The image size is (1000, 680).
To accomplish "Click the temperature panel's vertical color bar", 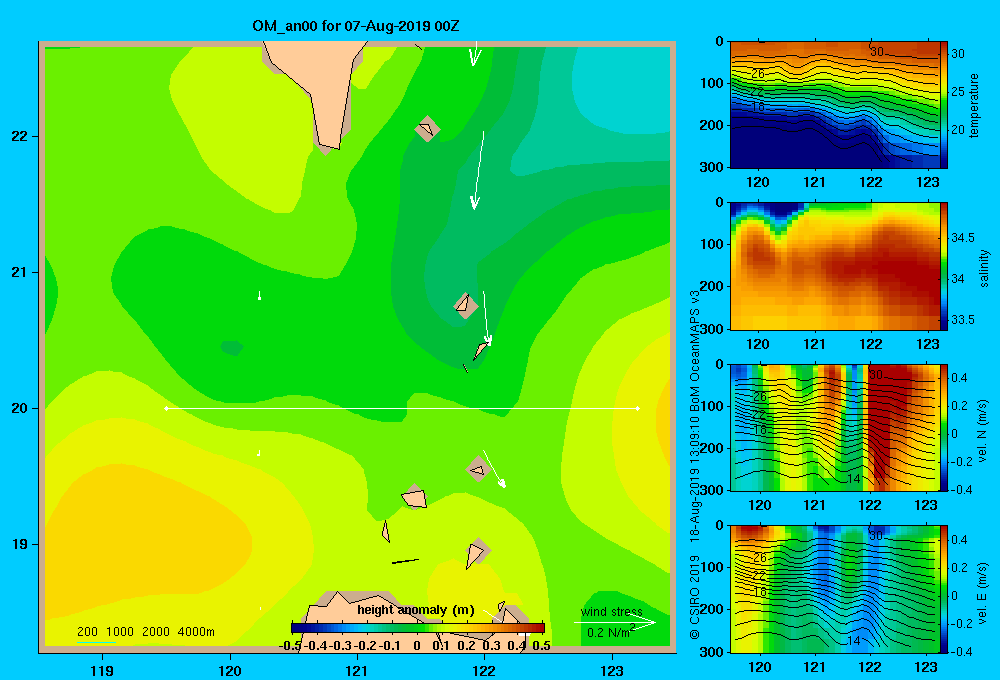I will (944, 105).
